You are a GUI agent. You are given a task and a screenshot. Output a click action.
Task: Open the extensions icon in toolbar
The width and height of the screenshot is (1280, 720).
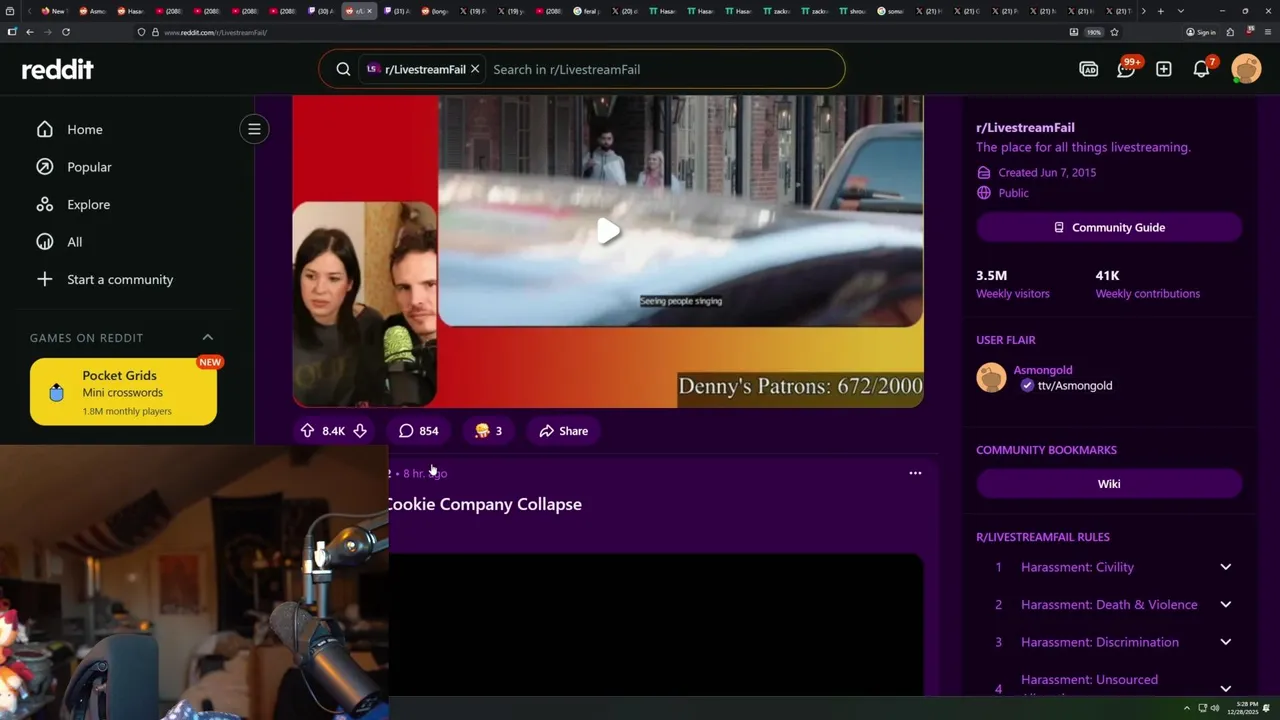tap(1232, 32)
